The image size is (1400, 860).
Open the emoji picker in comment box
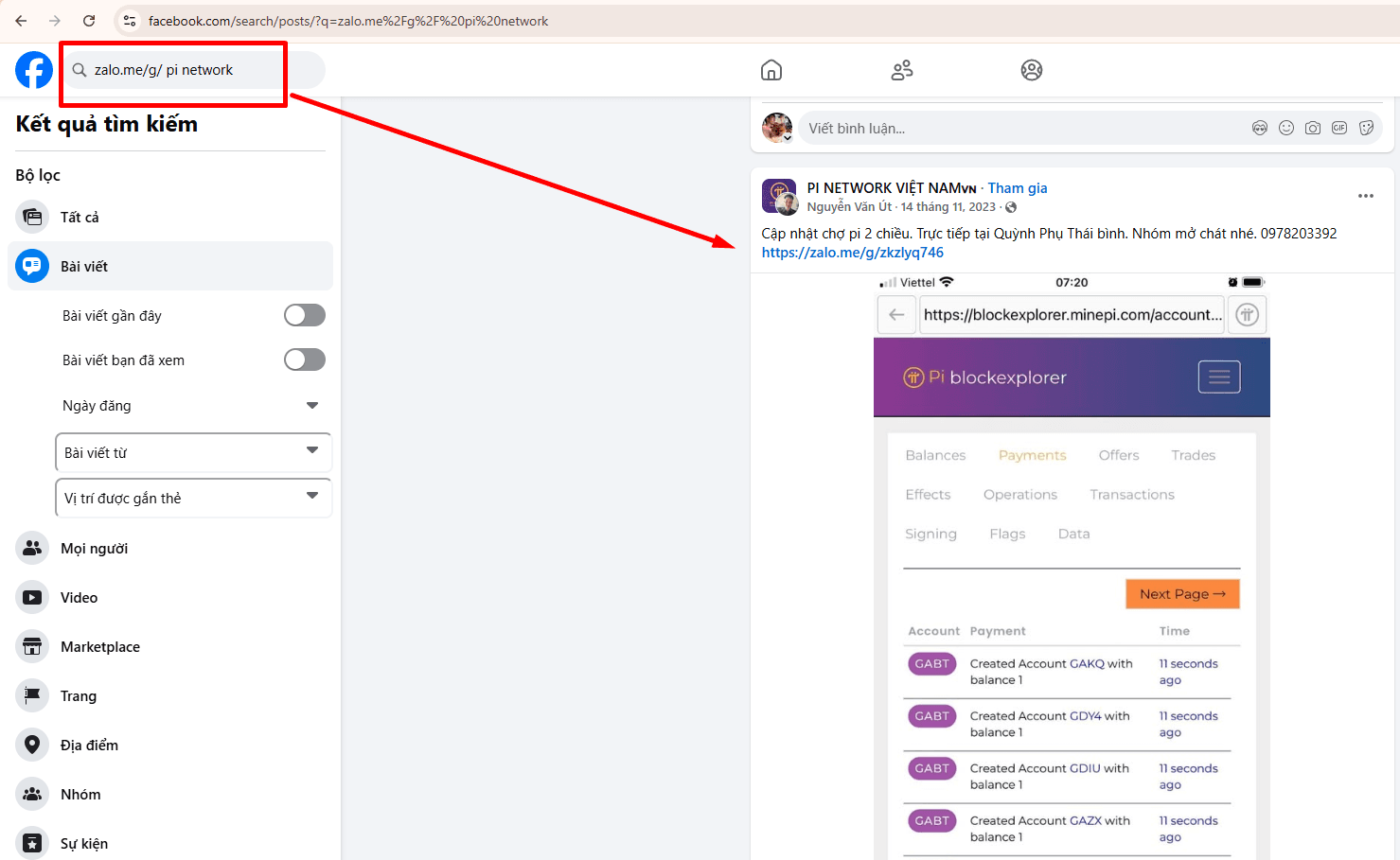tap(1285, 129)
